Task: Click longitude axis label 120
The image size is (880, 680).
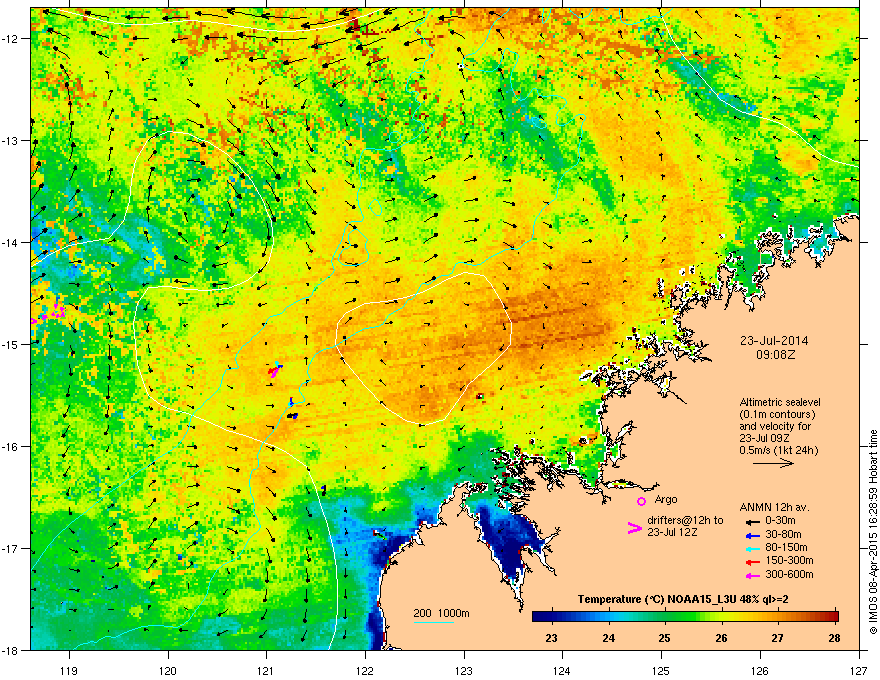Action: [168, 670]
